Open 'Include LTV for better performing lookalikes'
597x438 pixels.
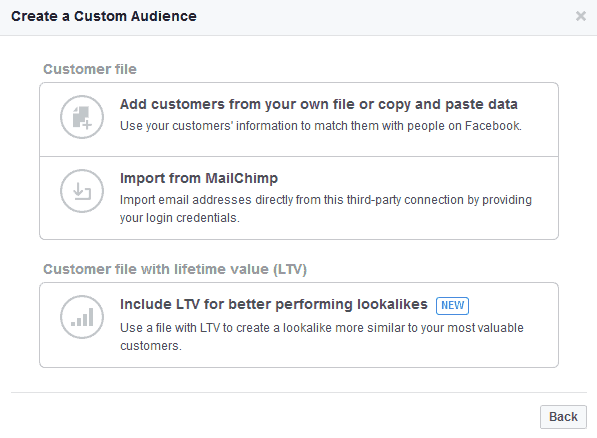point(274,304)
